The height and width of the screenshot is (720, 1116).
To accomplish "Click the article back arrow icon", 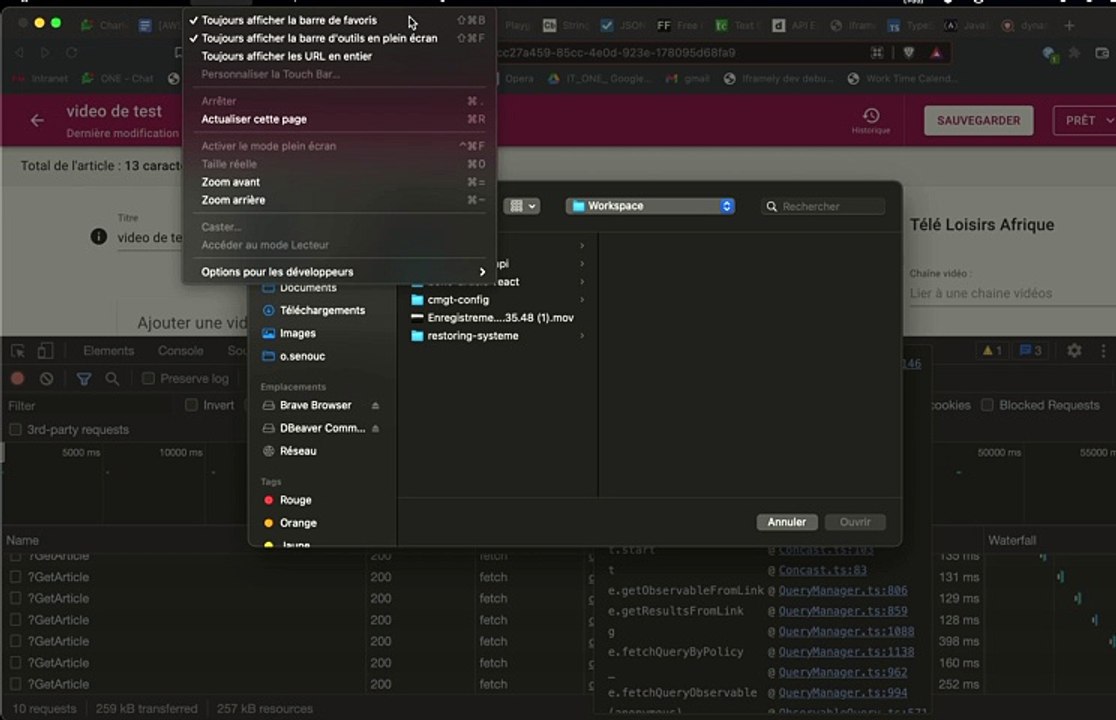I will pyautogui.click(x=37, y=120).
